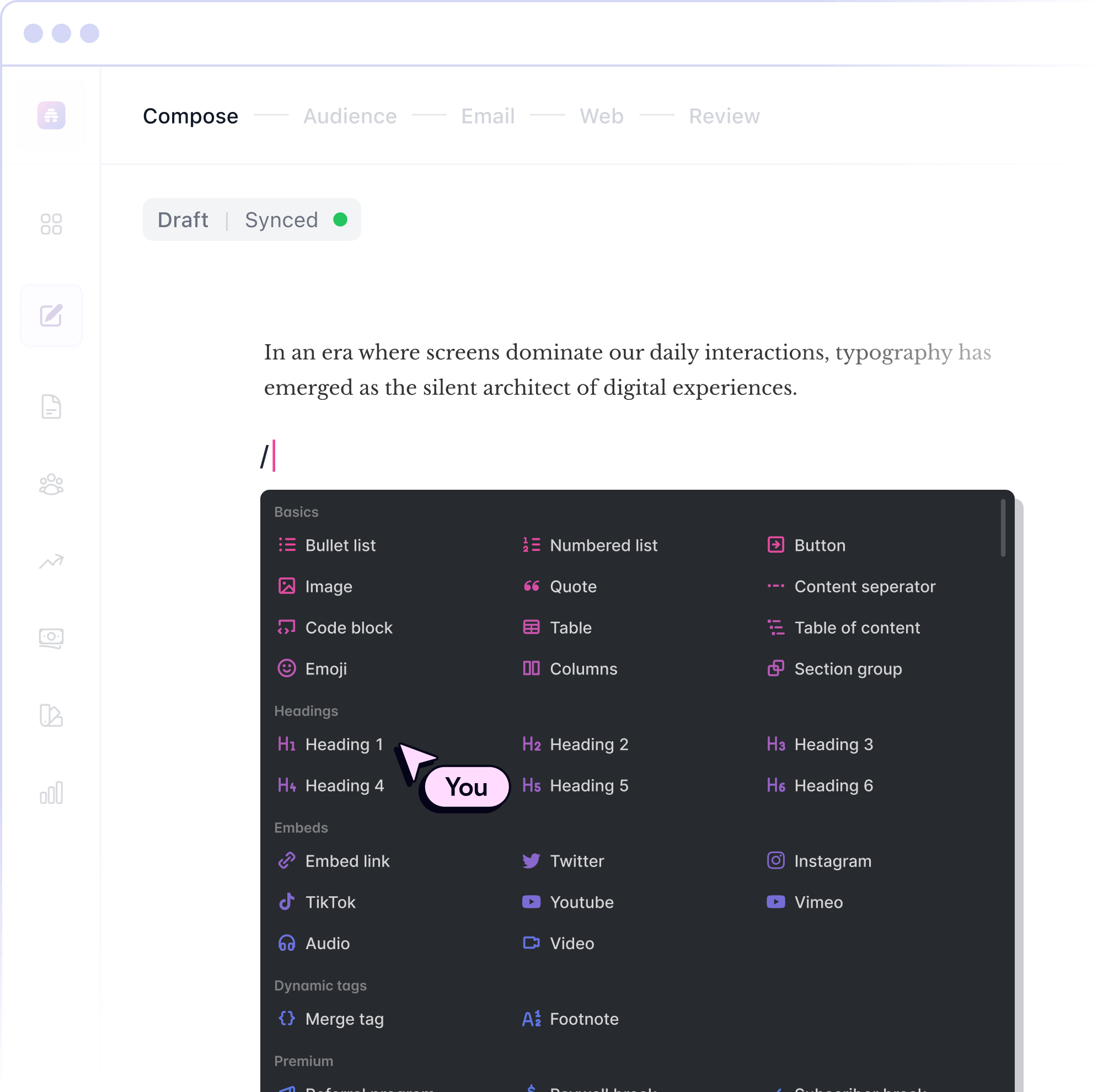Open the design swatch icon in sidebar
1103x1092 pixels.
[51, 715]
